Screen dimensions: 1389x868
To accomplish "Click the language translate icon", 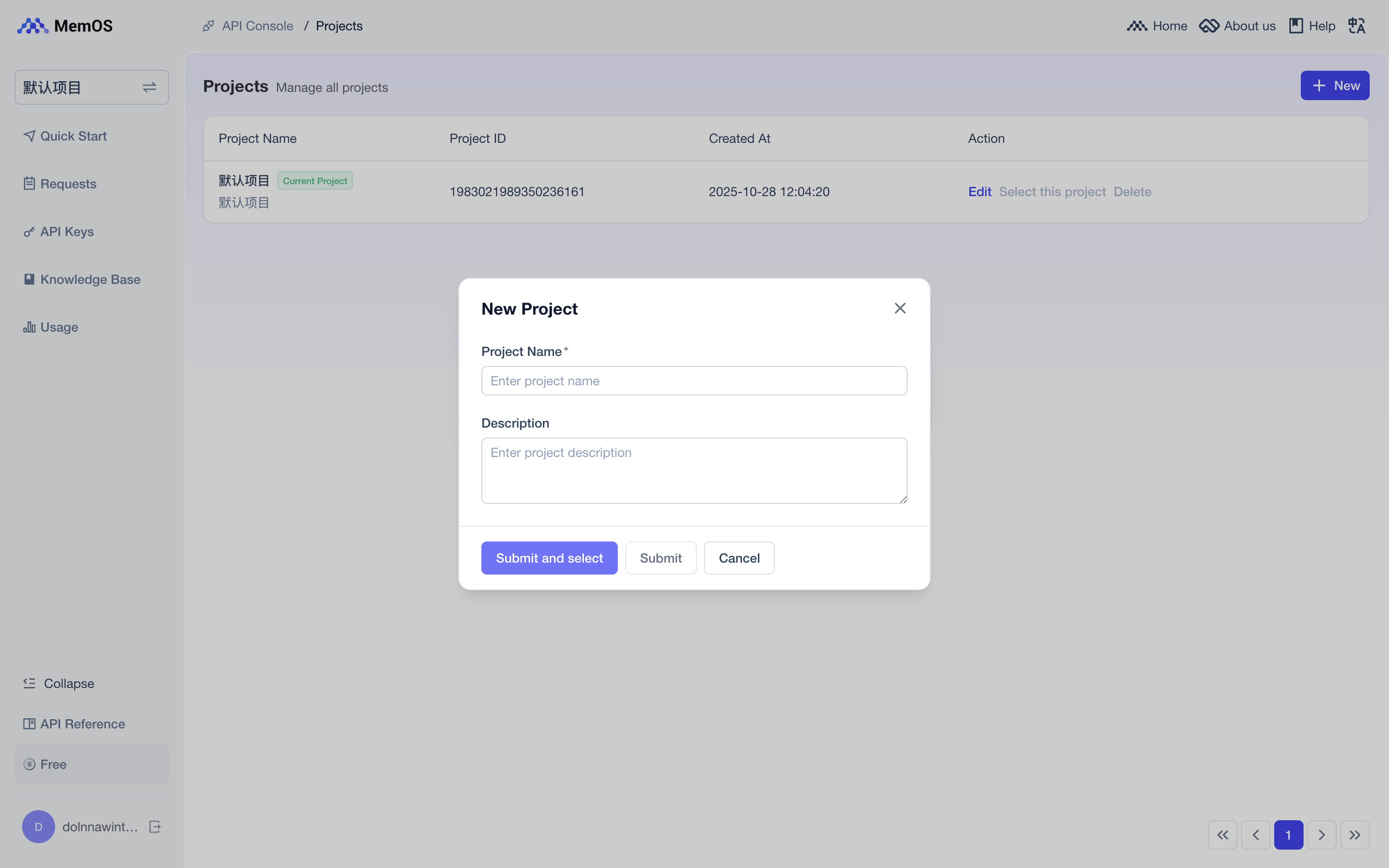I will pos(1356,26).
